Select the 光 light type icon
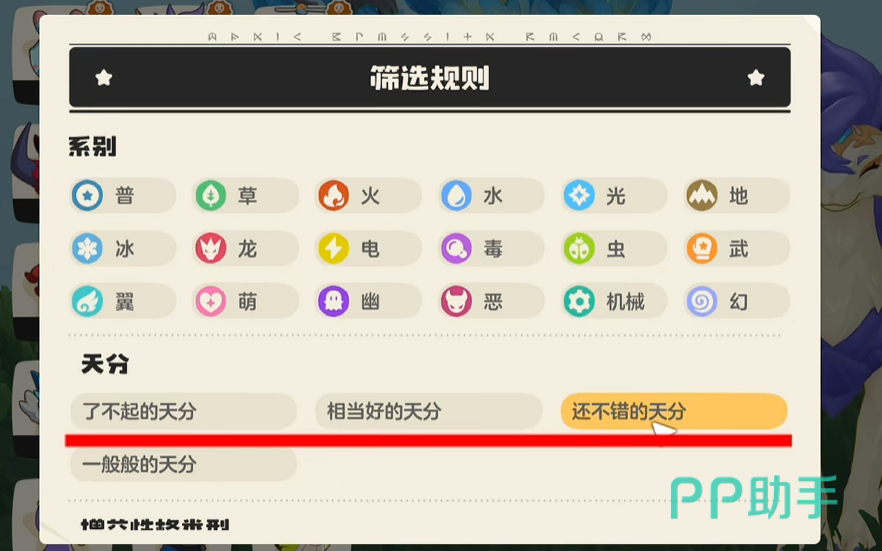Viewport: 882px width, 551px height. [x=579, y=196]
